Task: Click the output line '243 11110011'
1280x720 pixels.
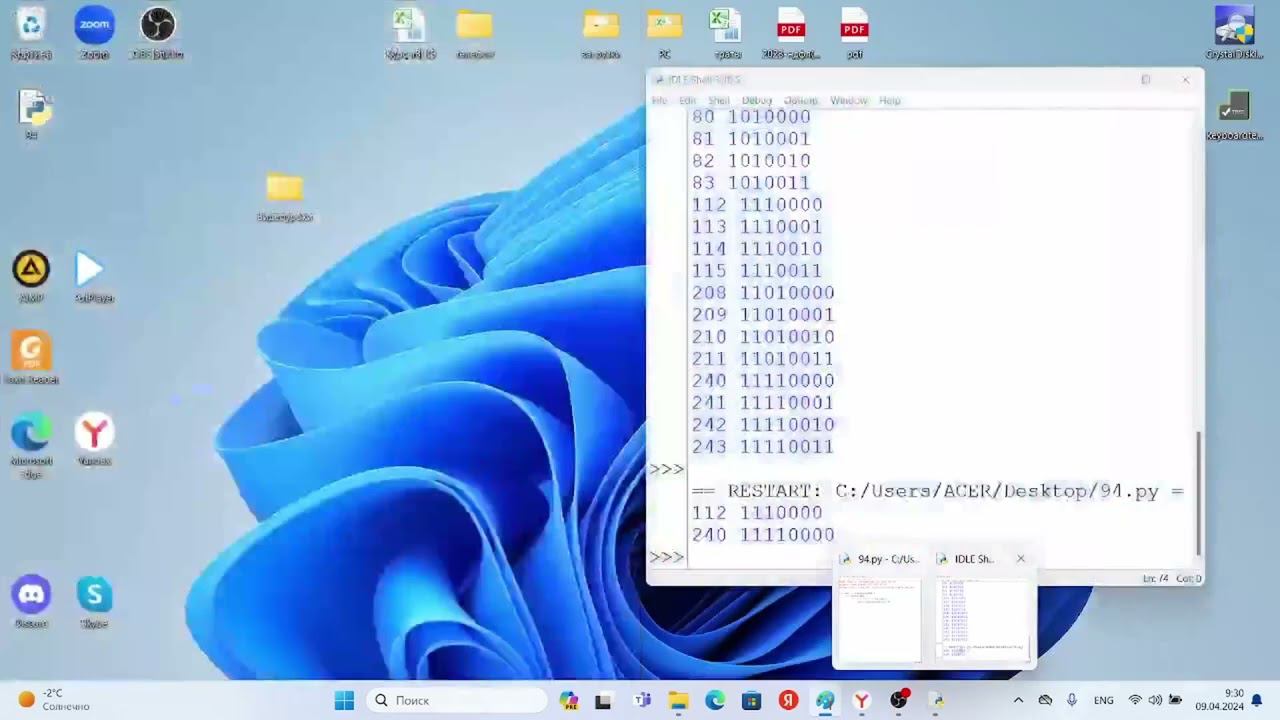Action: 763,447
